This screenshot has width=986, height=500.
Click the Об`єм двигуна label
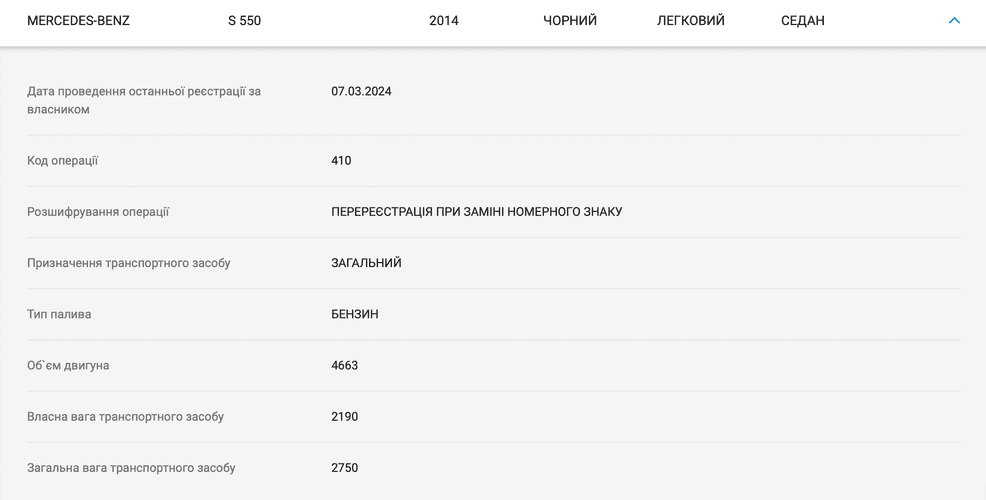(x=68, y=366)
